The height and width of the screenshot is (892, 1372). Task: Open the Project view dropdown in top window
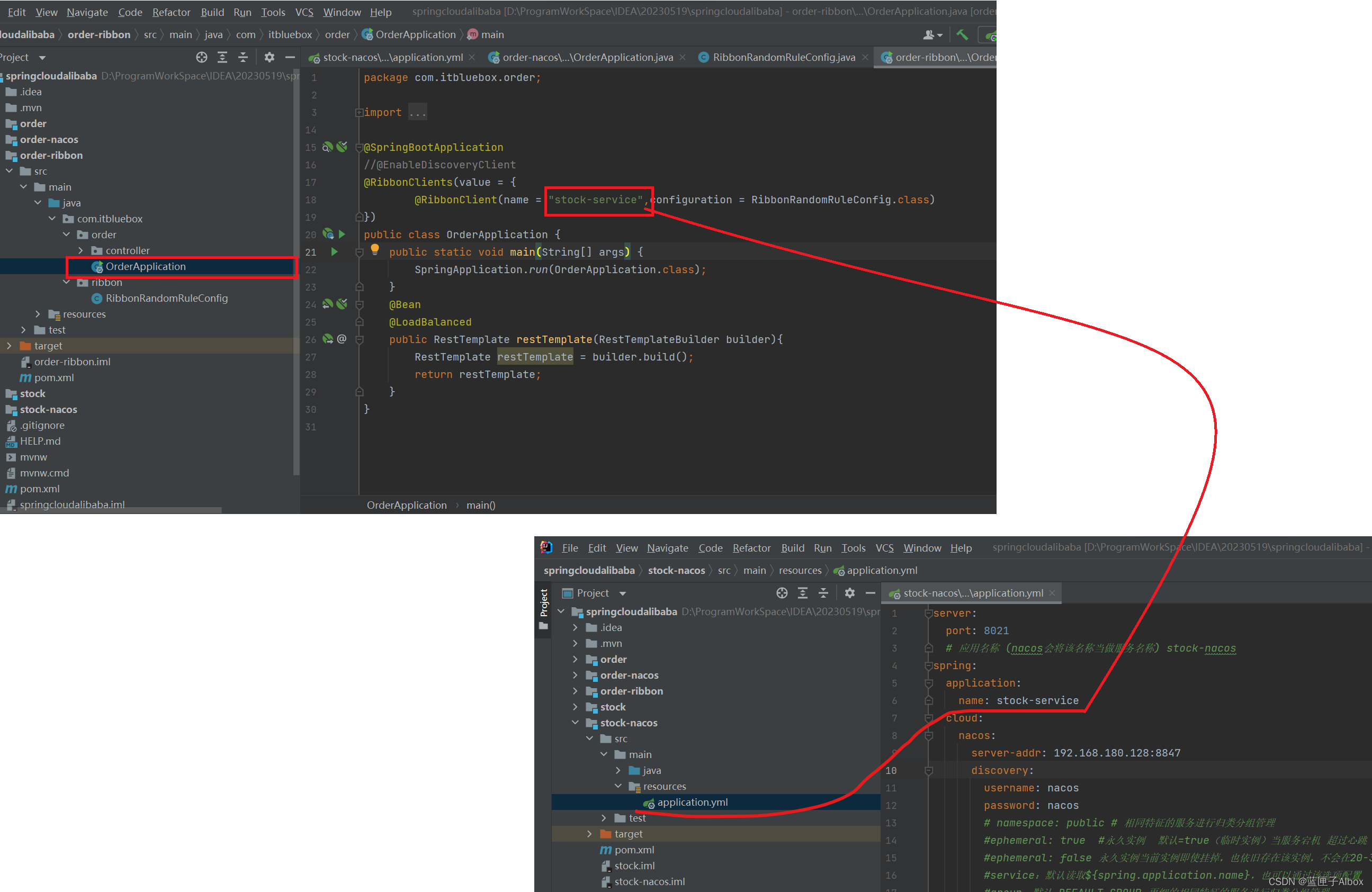tap(42, 58)
